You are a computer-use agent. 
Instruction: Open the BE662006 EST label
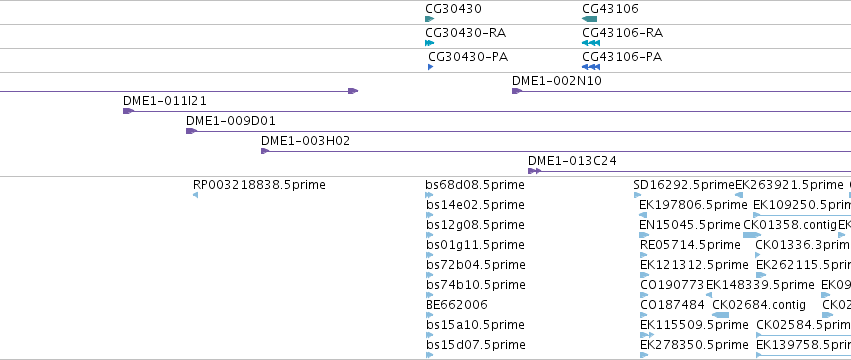(457, 305)
